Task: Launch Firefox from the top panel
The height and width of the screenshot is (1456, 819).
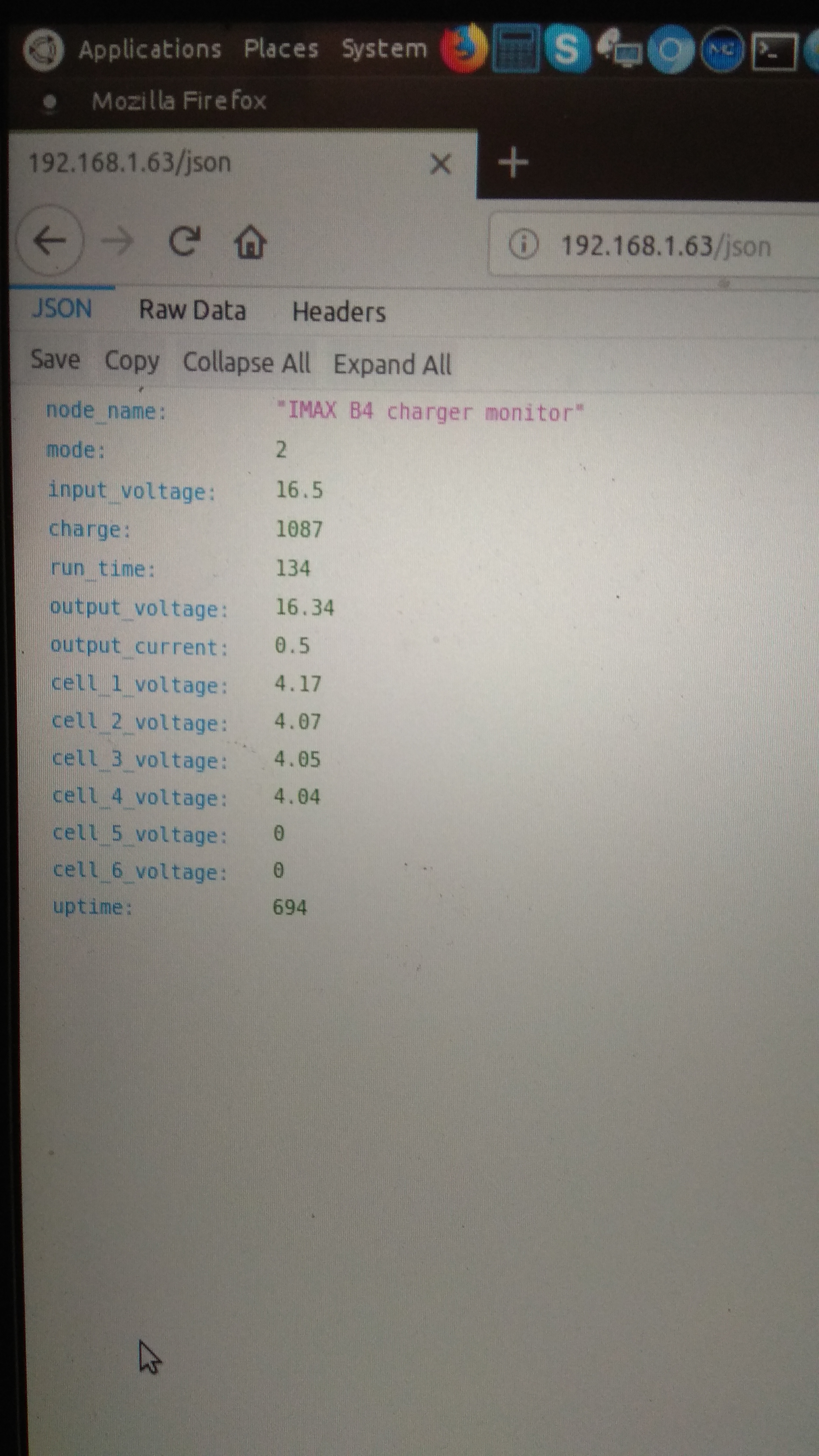Action: click(x=463, y=49)
